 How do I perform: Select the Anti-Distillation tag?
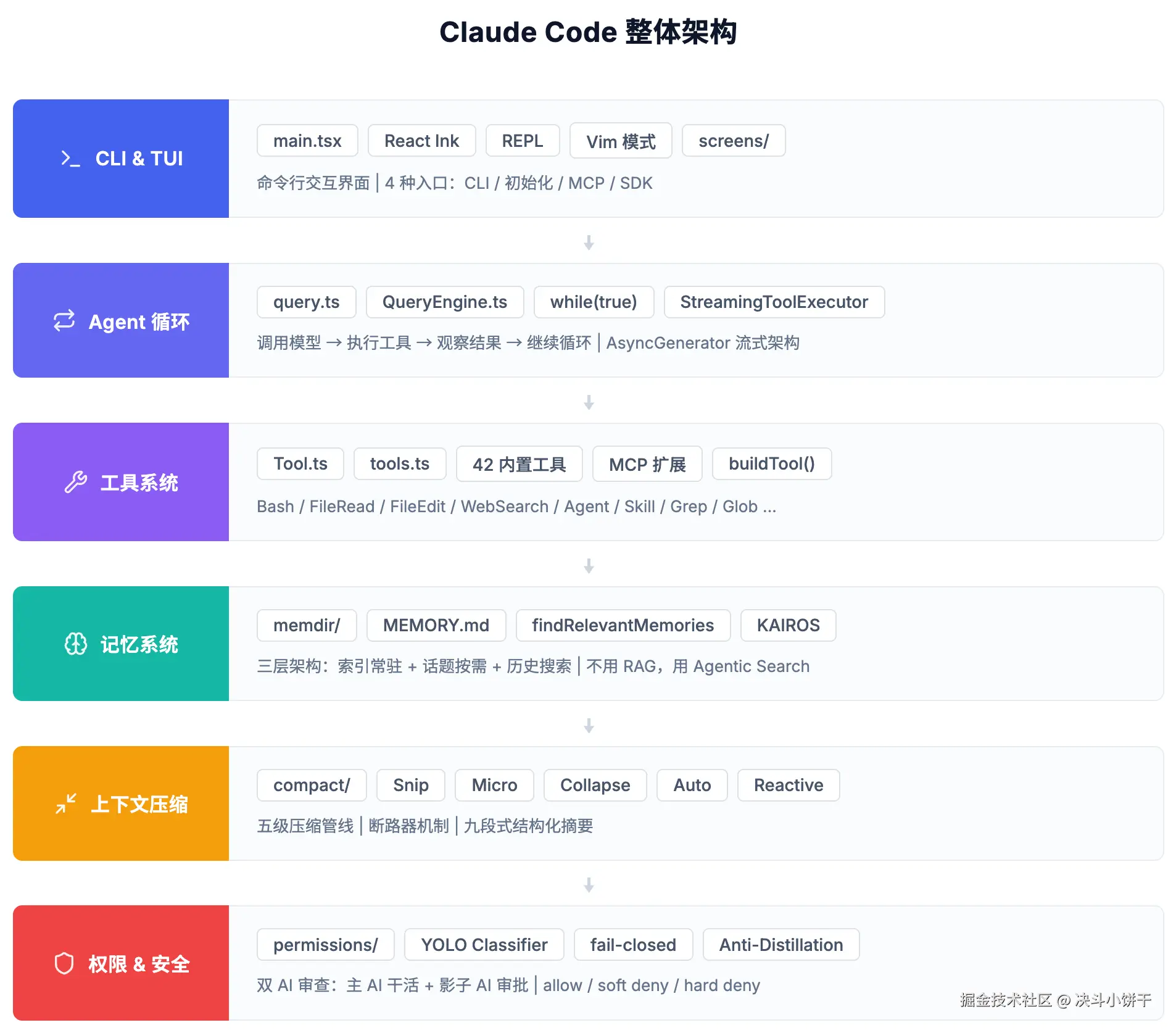coord(781,944)
